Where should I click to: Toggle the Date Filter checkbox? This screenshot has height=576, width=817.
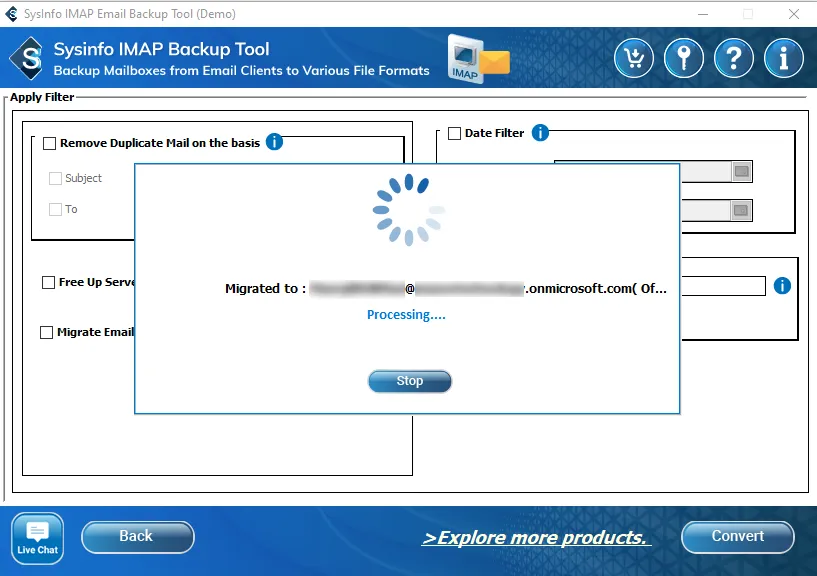(x=454, y=133)
